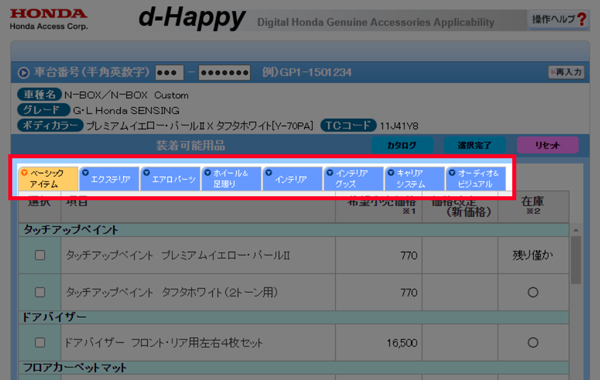Open the エアロパーツ tab

[x=171, y=178]
